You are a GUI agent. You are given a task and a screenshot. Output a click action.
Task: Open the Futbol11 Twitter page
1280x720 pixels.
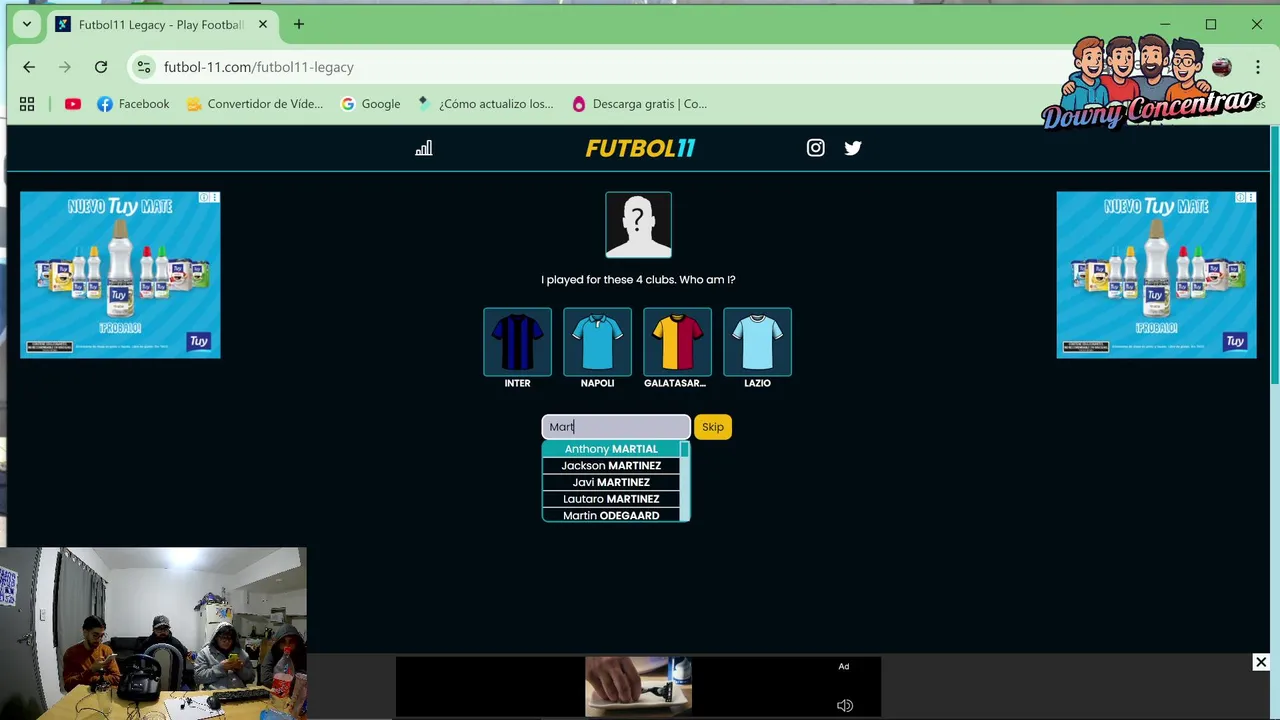click(x=853, y=148)
